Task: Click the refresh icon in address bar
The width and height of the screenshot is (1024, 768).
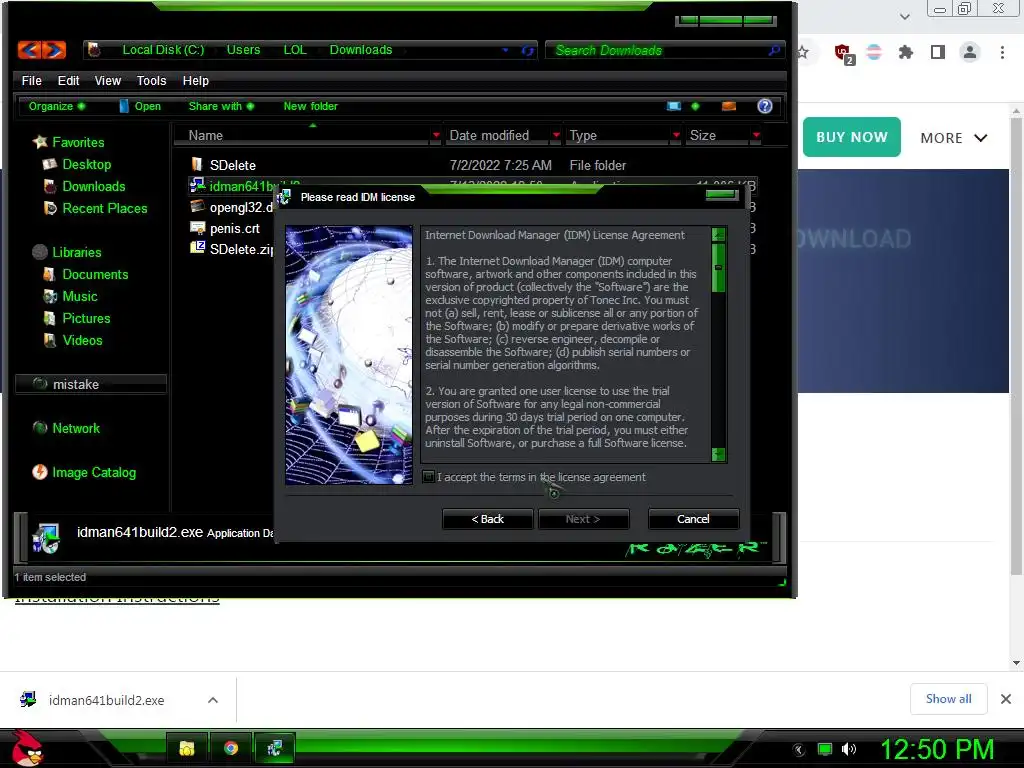Action: pos(528,50)
